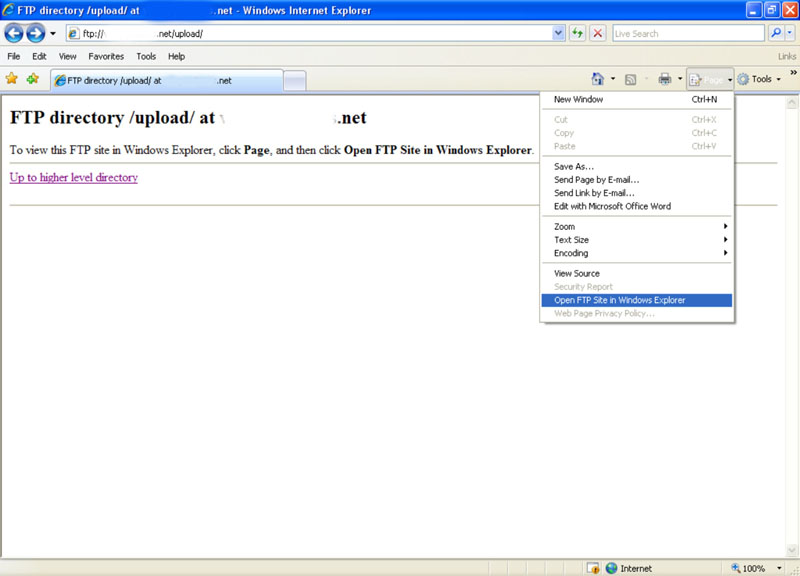Open the Tools menu in menu bar
Viewport: 800px width, 576px height.
(146, 56)
